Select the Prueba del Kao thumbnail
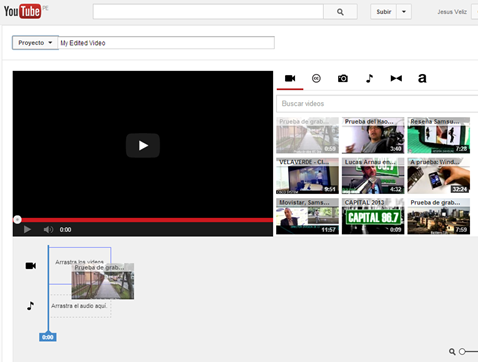Screen dimensions: 478x362 point(373,135)
